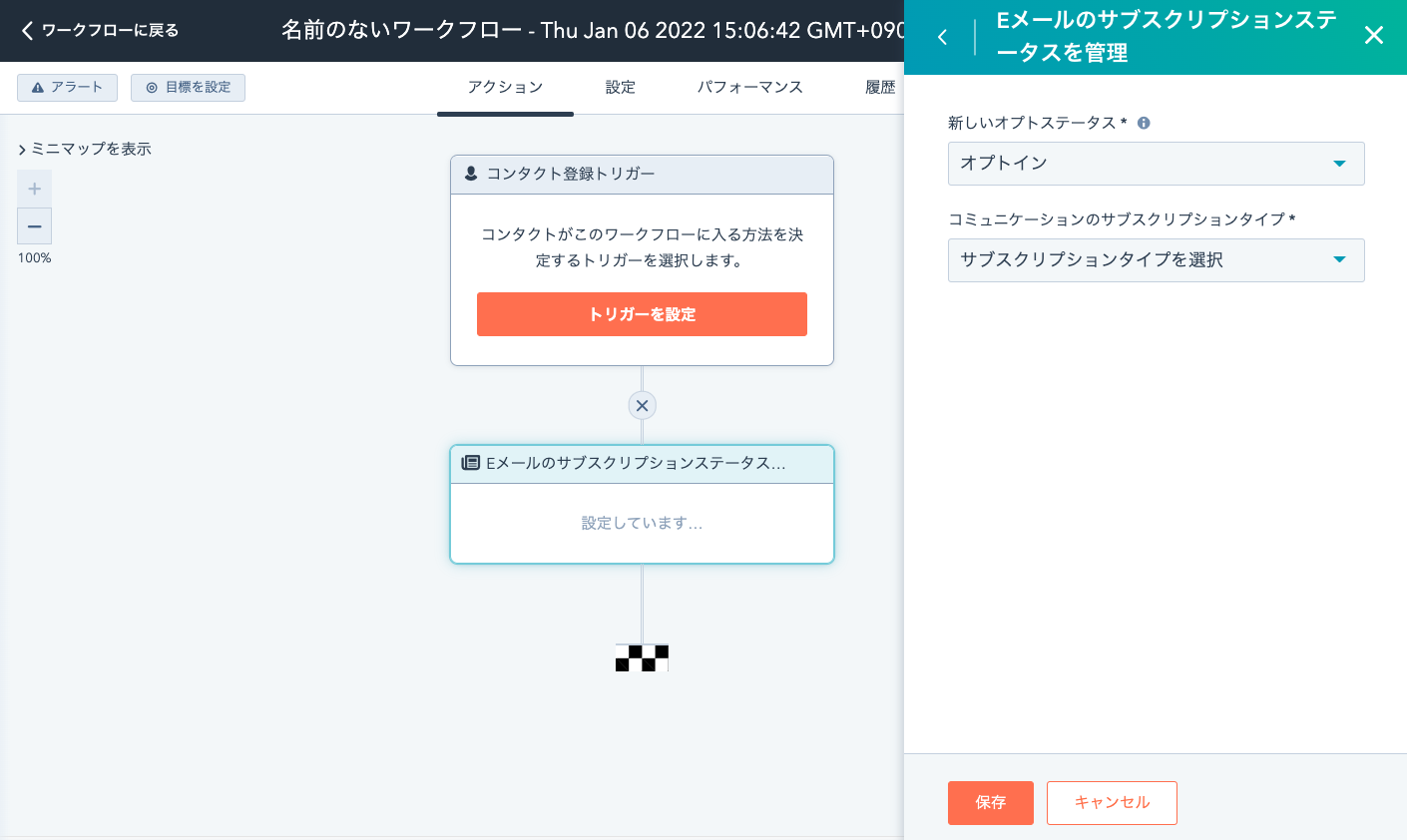This screenshot has height=840, width=1407.
Task: Click the zoom out minus button
Action: coord(34,226)
